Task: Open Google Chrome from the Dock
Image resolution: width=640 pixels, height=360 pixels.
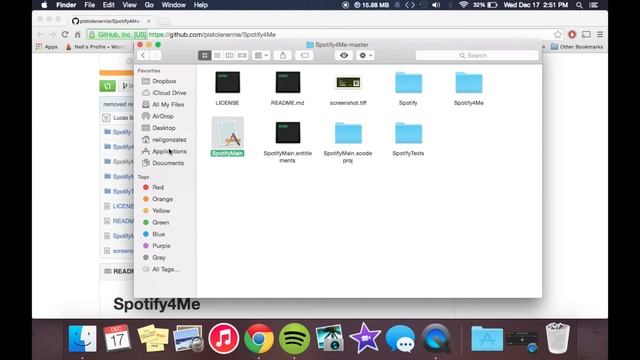Action: pos(259,338)
